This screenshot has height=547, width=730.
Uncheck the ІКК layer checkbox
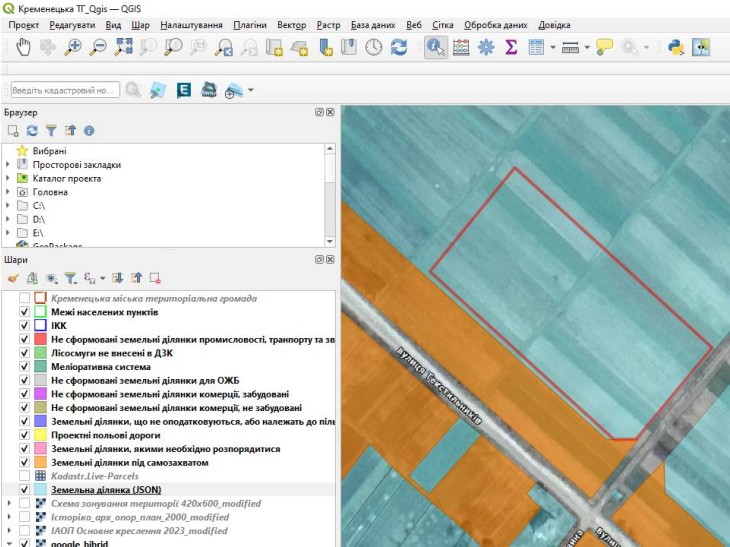tap(24, 325)
